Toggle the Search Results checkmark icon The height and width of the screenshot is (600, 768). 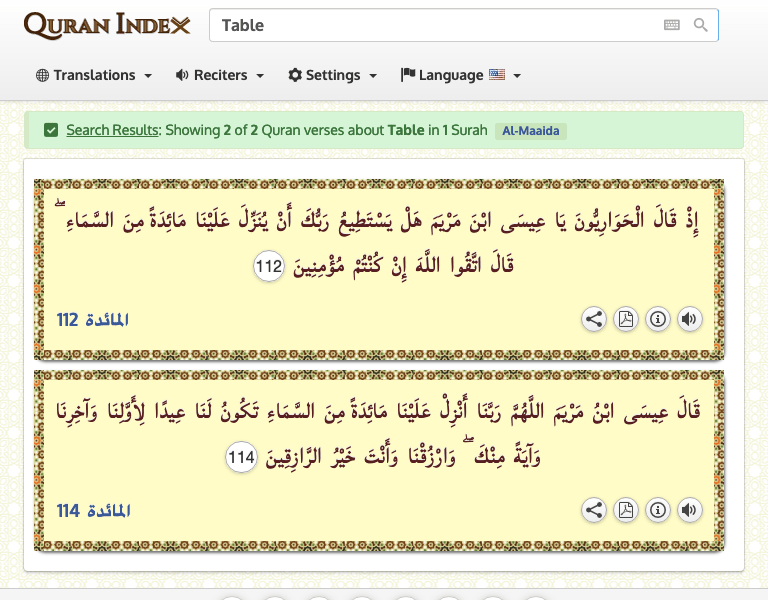[51, 130]
